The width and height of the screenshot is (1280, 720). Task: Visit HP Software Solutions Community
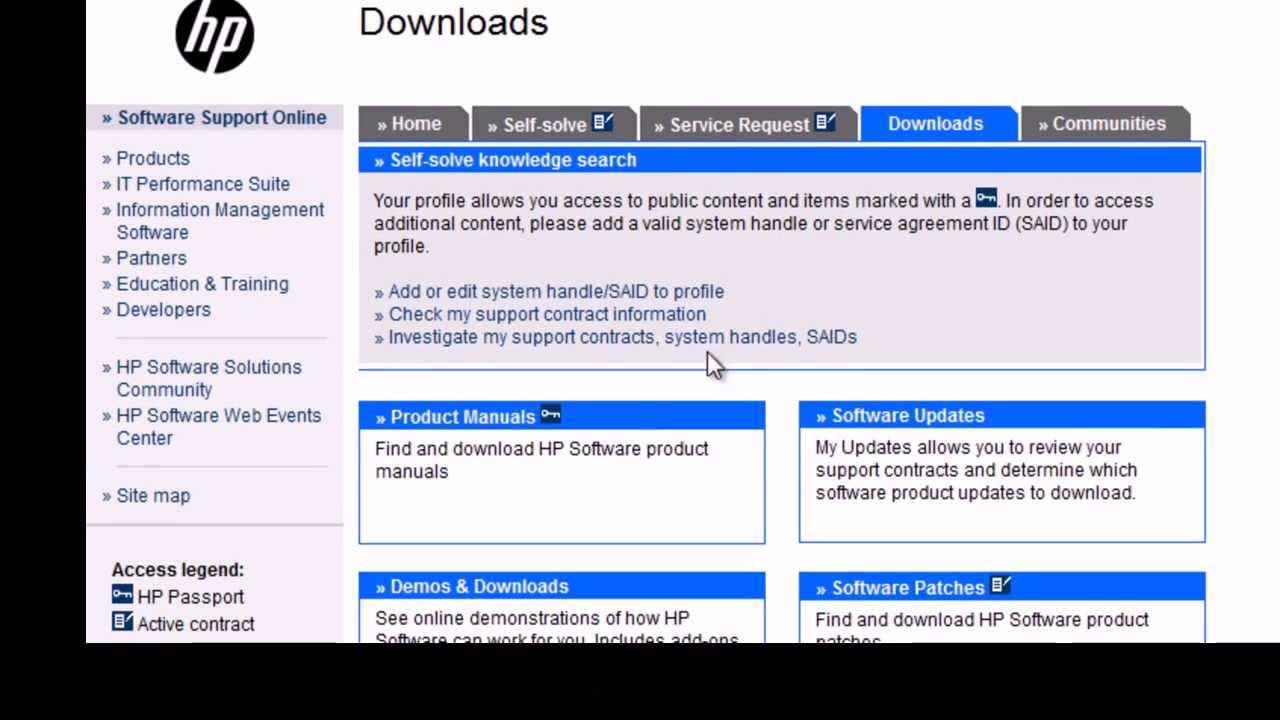pyautogui.click(x=208, y=378)
